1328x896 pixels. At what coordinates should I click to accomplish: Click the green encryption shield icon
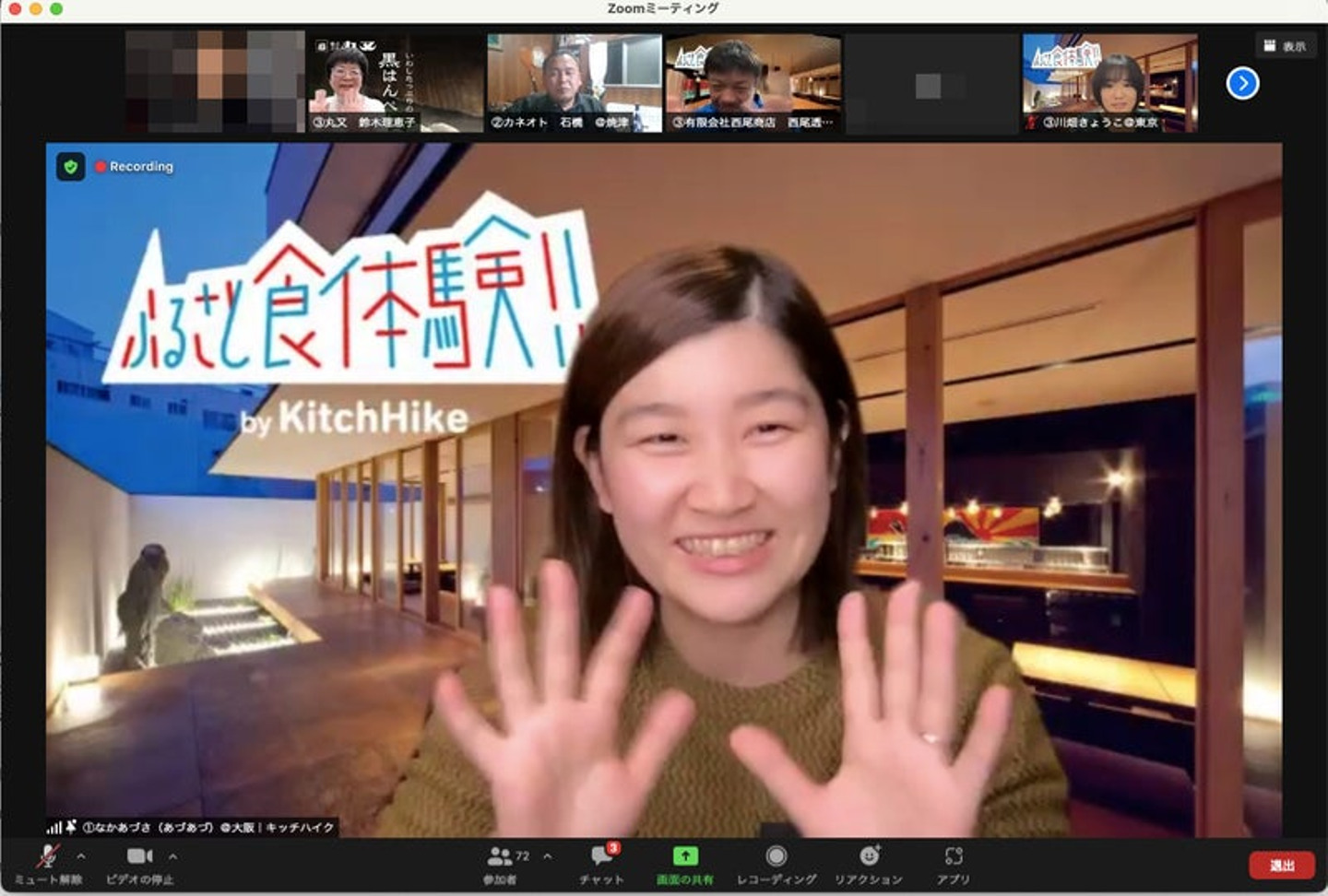71,167
